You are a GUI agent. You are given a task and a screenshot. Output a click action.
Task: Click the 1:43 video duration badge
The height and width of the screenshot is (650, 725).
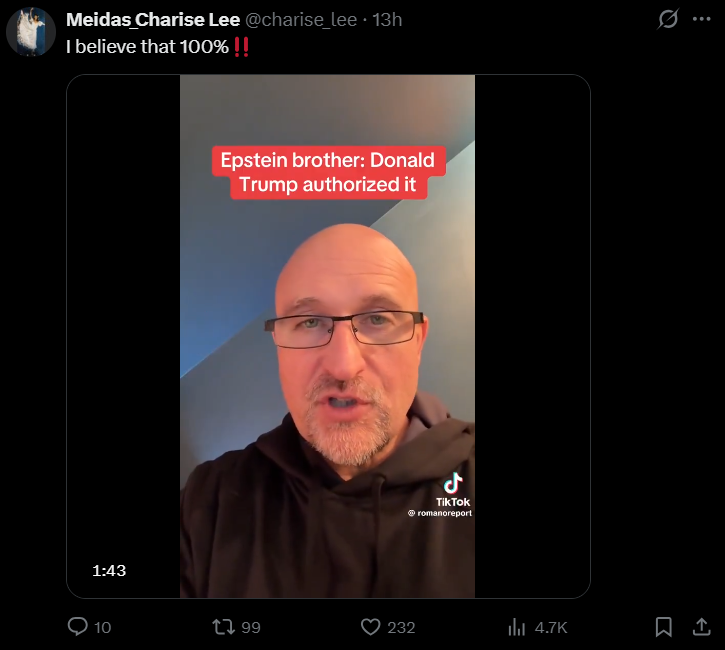pos(109,570)
